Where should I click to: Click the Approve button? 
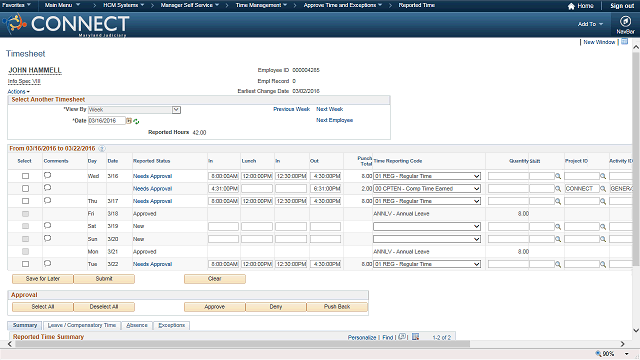(x=215, y=307)
